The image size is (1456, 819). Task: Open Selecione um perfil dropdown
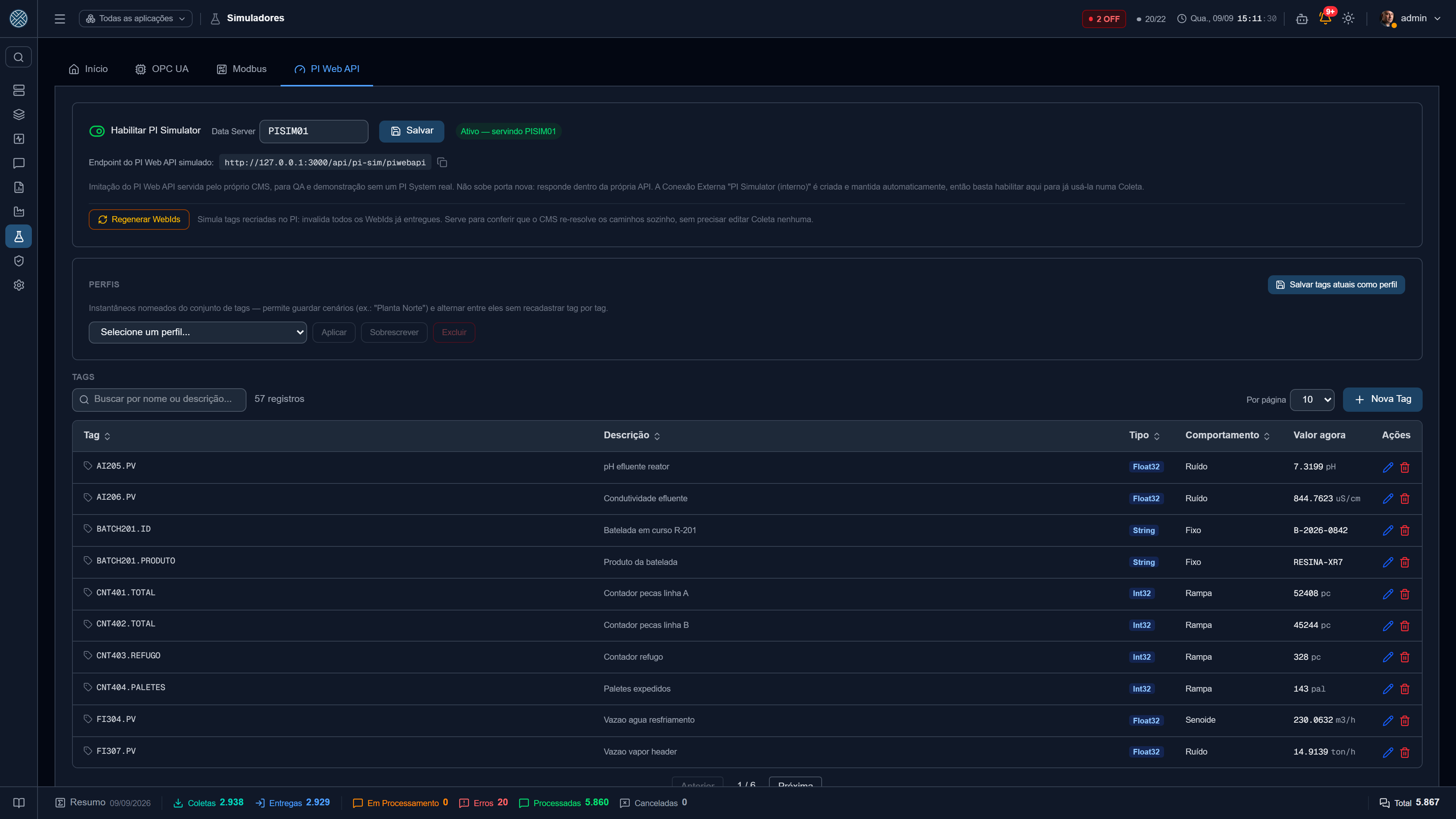point(198,333)
